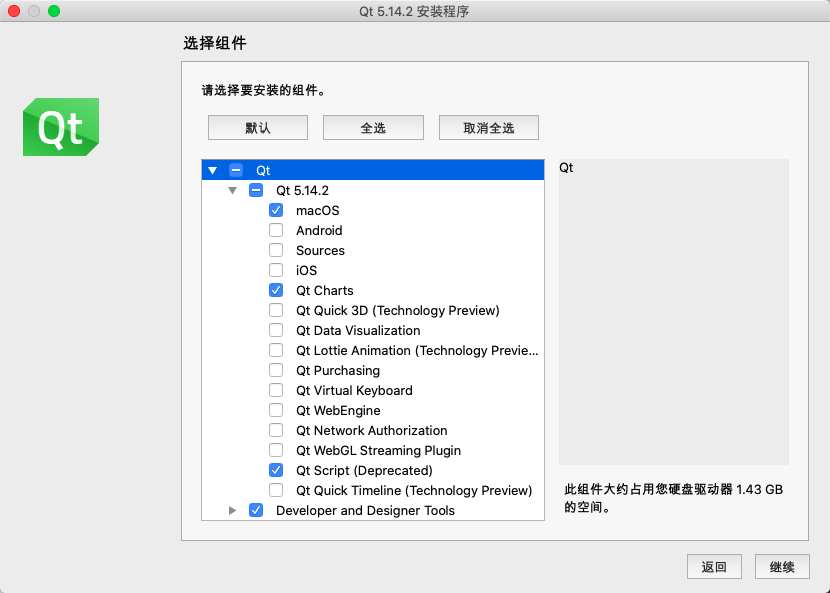
Task: Go back with the 返回 button
Action: pyautogui.click(x=714, y=567)
